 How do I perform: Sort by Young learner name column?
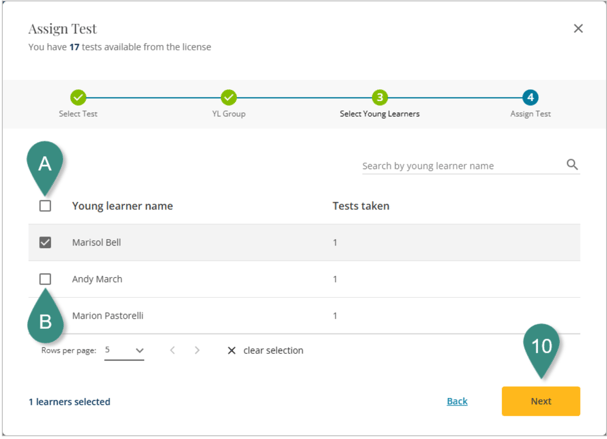click(x=122, y=206)
